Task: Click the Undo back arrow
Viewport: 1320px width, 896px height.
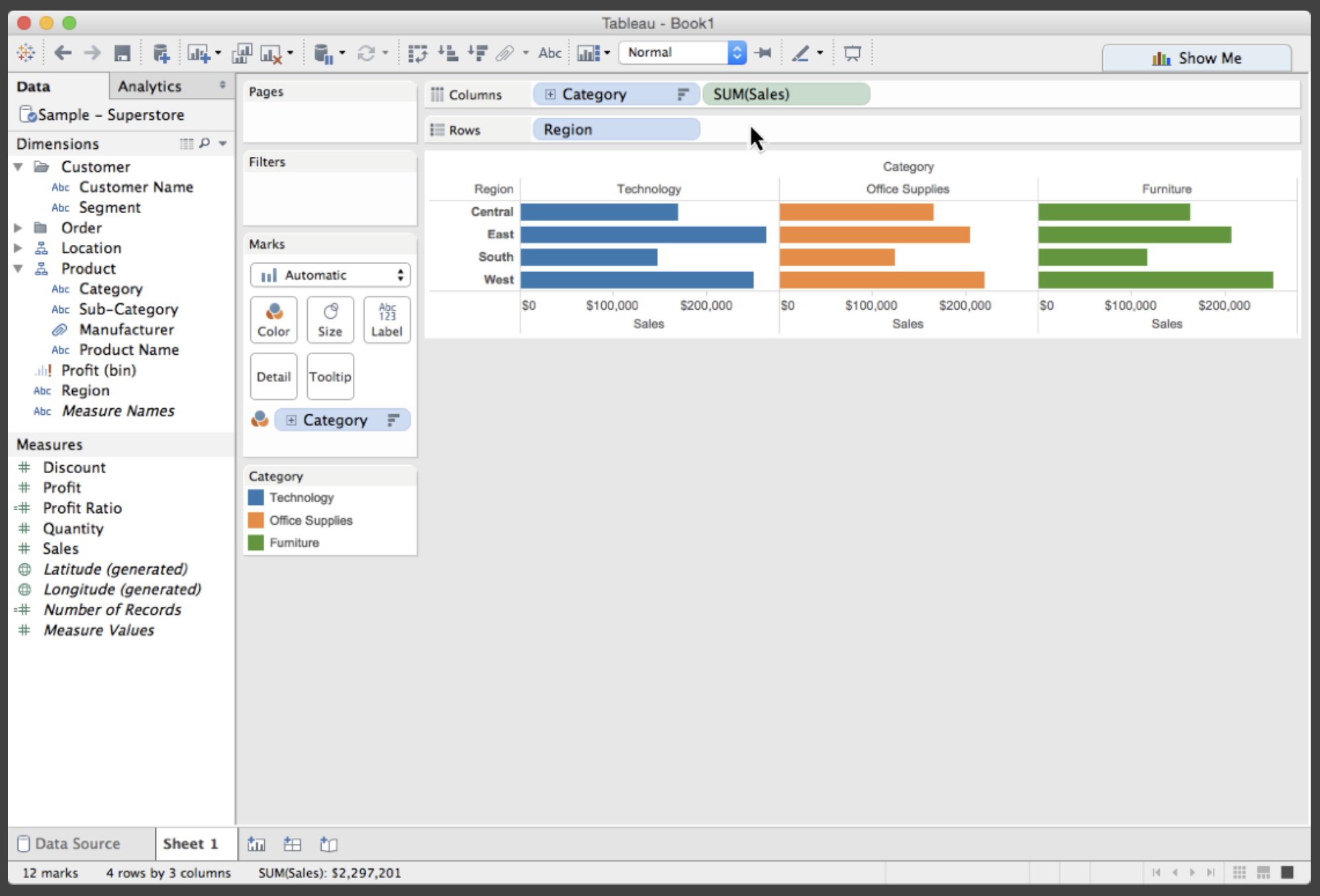Action: click(63, 53)
